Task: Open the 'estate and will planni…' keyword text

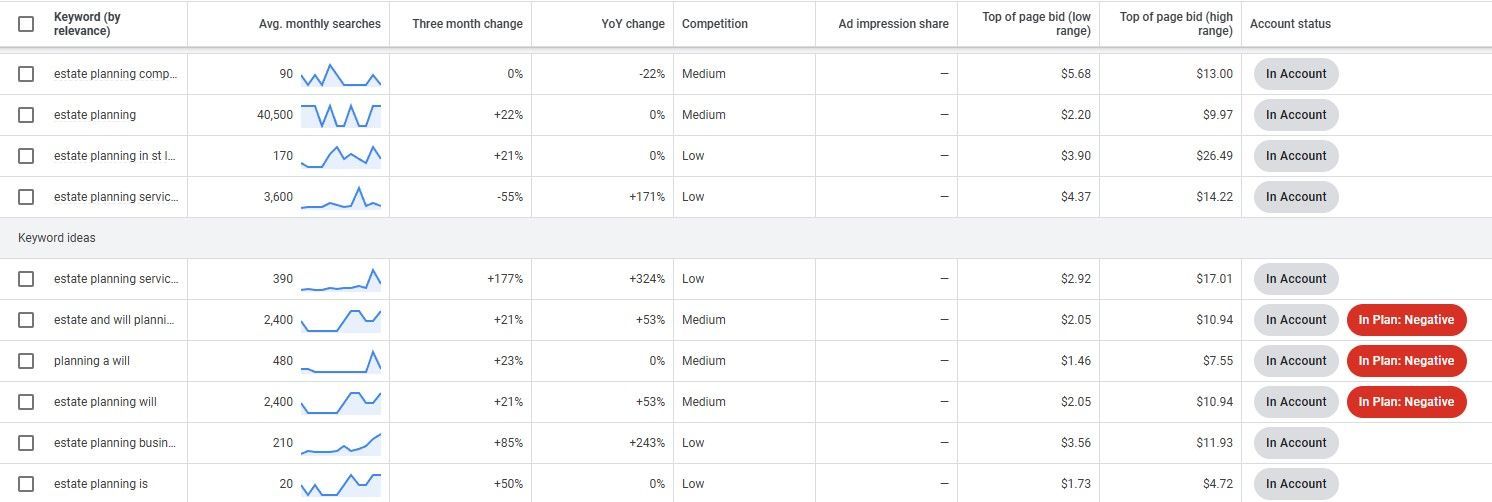Action: [x=116, y=320]
